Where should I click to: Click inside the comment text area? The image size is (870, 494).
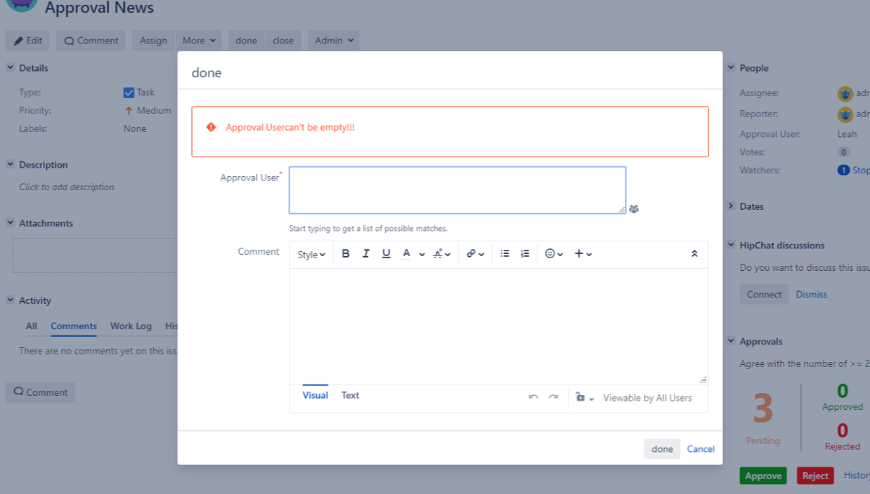(x=498, y=326)
